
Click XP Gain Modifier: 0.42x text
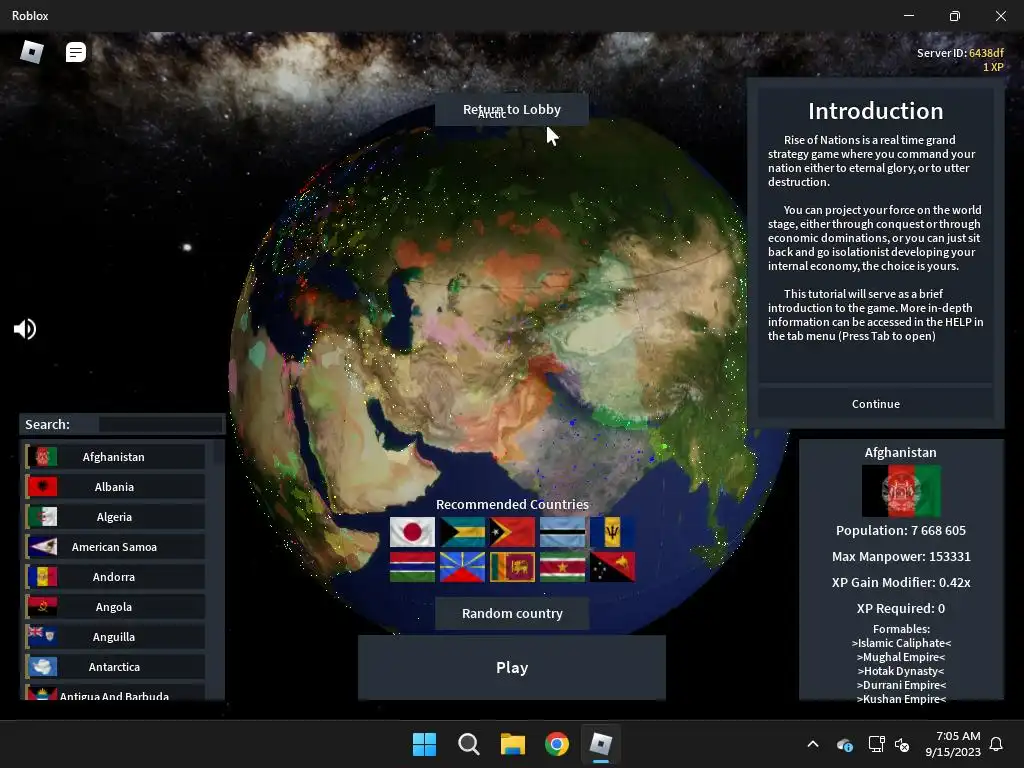901,583
